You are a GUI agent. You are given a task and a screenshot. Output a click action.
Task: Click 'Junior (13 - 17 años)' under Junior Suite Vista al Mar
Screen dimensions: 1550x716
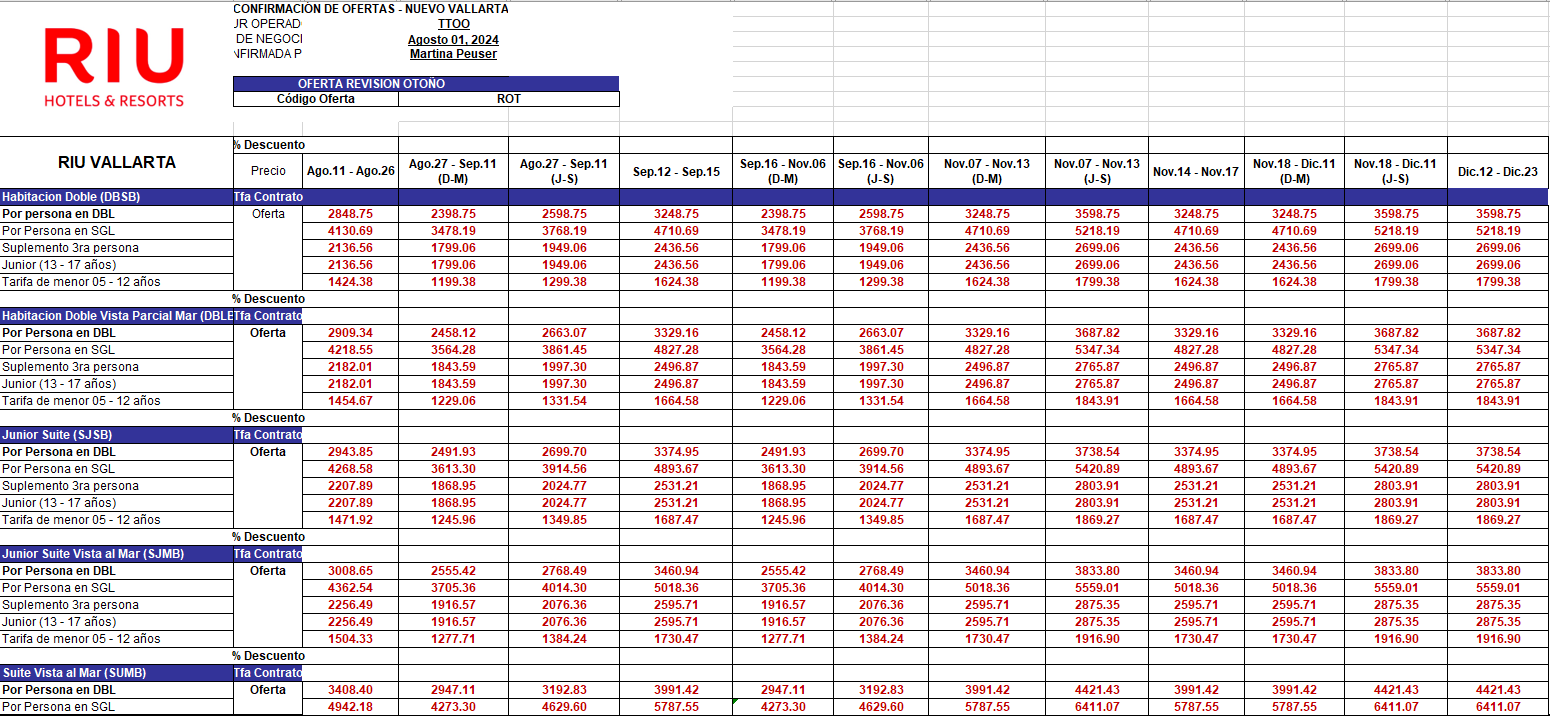pyautogui.click(x=116, y=622)
